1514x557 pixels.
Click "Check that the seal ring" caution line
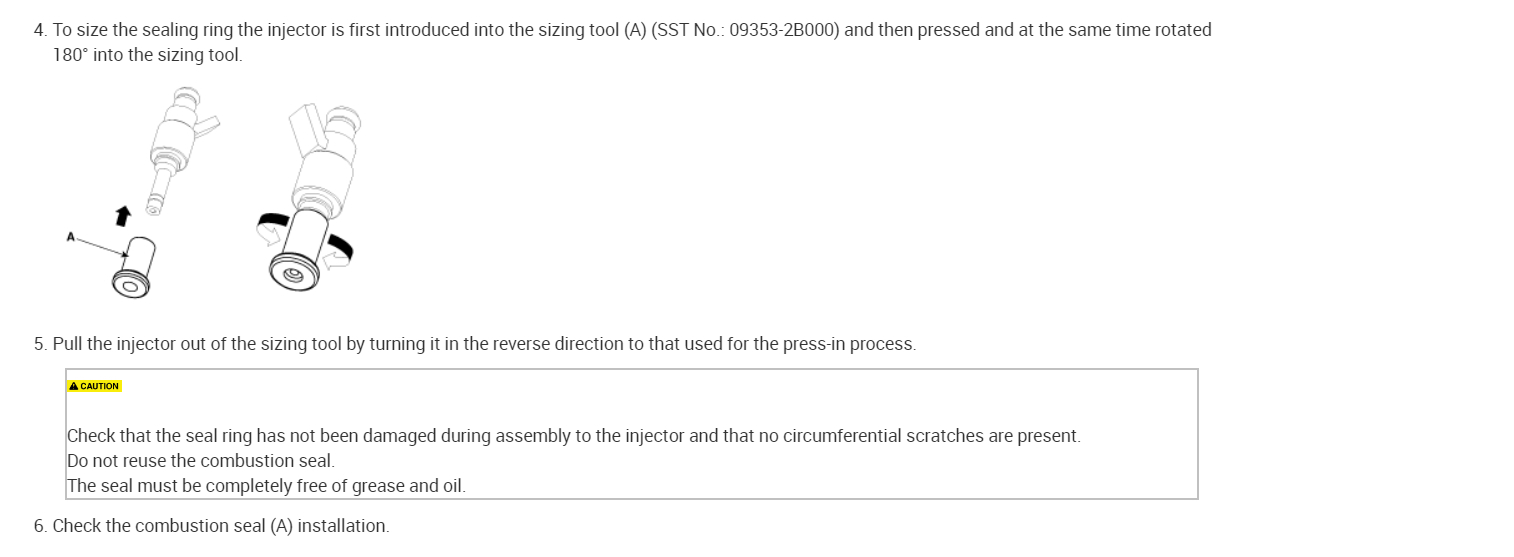tap(573, 436)
